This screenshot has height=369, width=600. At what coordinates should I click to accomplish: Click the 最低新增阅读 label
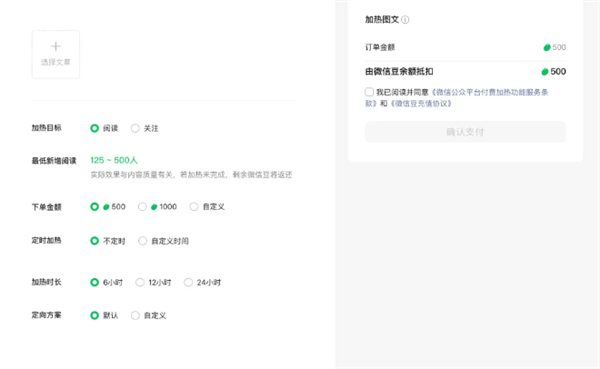tap(54, 161)
